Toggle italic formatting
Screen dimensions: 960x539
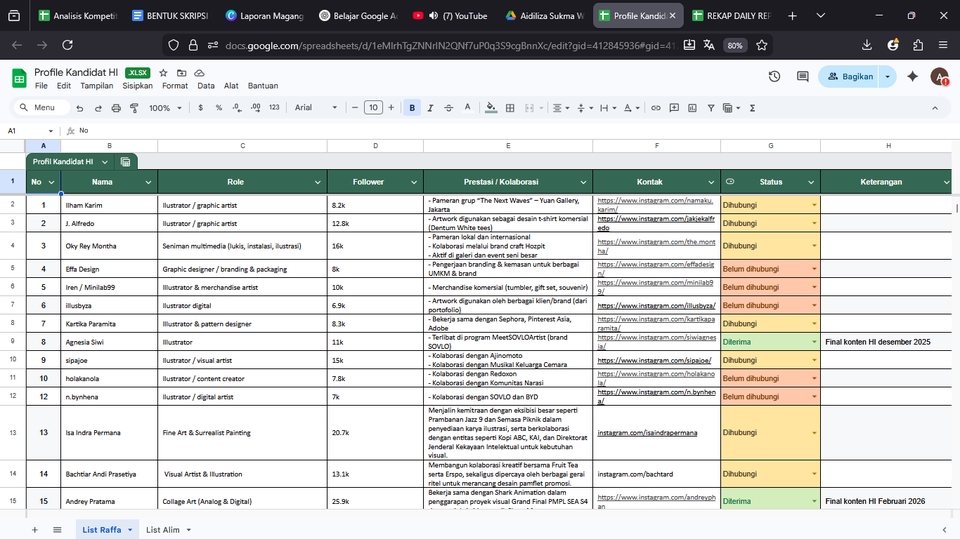[x=430, y=108]
